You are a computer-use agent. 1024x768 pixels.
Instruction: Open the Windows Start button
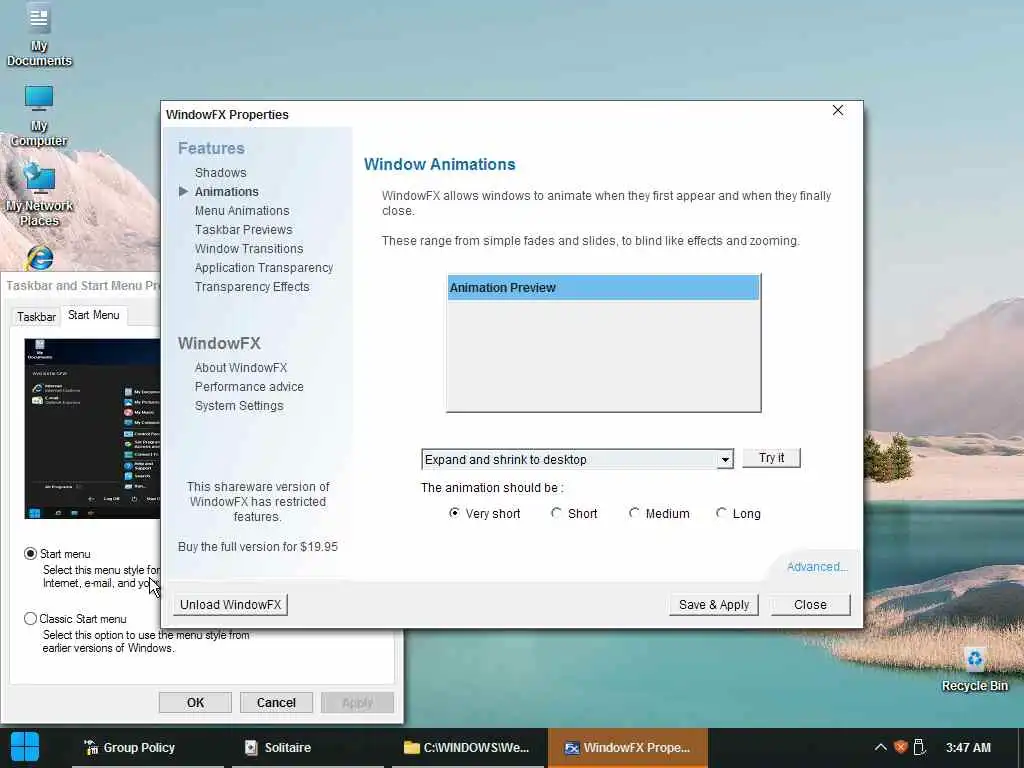25,747
